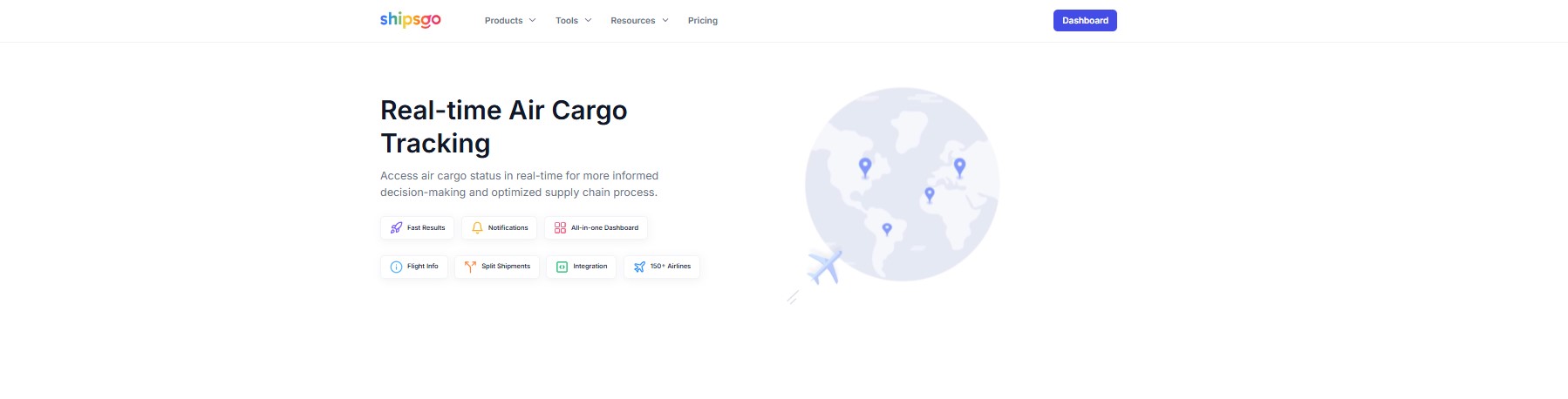Click the airplane illustration beside the globe
The height and width of the screenshot is (399, 1568).
click(x=824, y=266)
